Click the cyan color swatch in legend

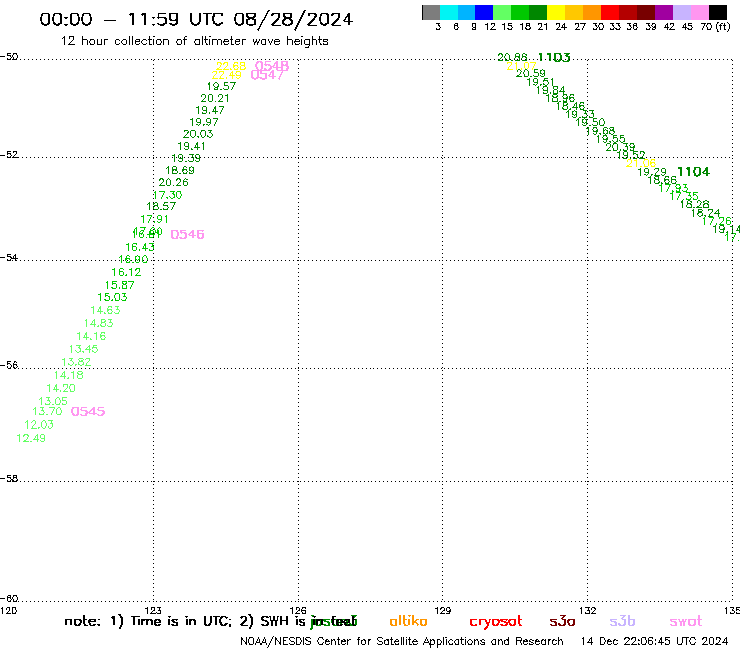449,12
